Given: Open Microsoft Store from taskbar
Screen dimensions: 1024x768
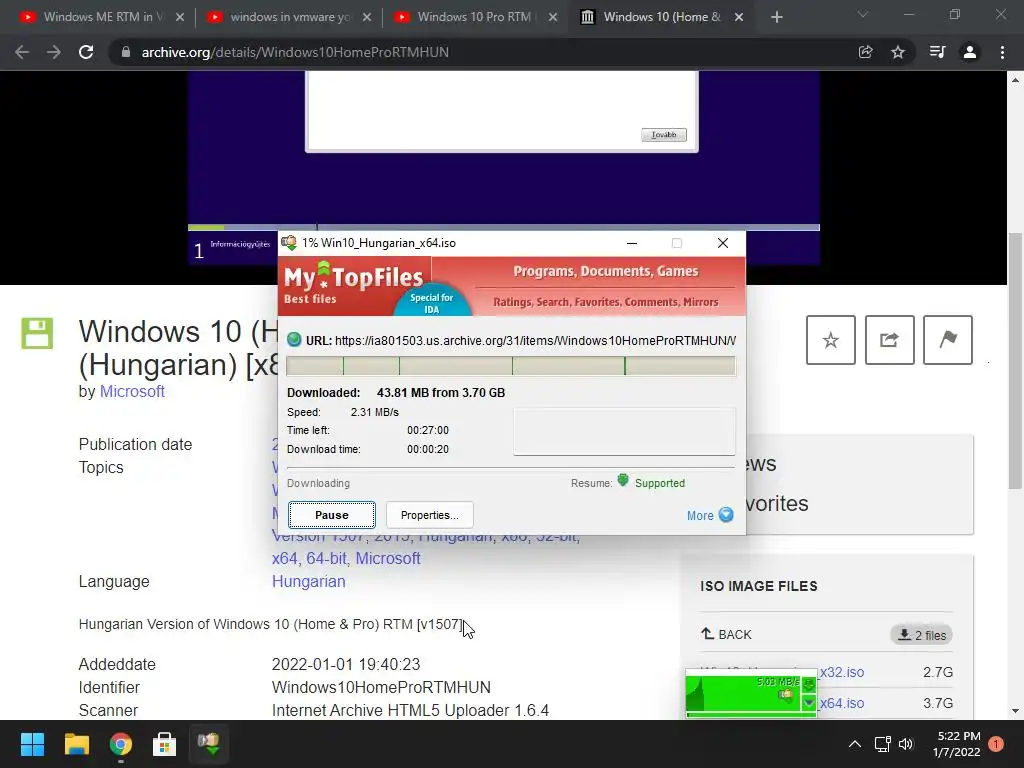Looking at the screenshot, I should pyautogui.click(x=165, y=744).
